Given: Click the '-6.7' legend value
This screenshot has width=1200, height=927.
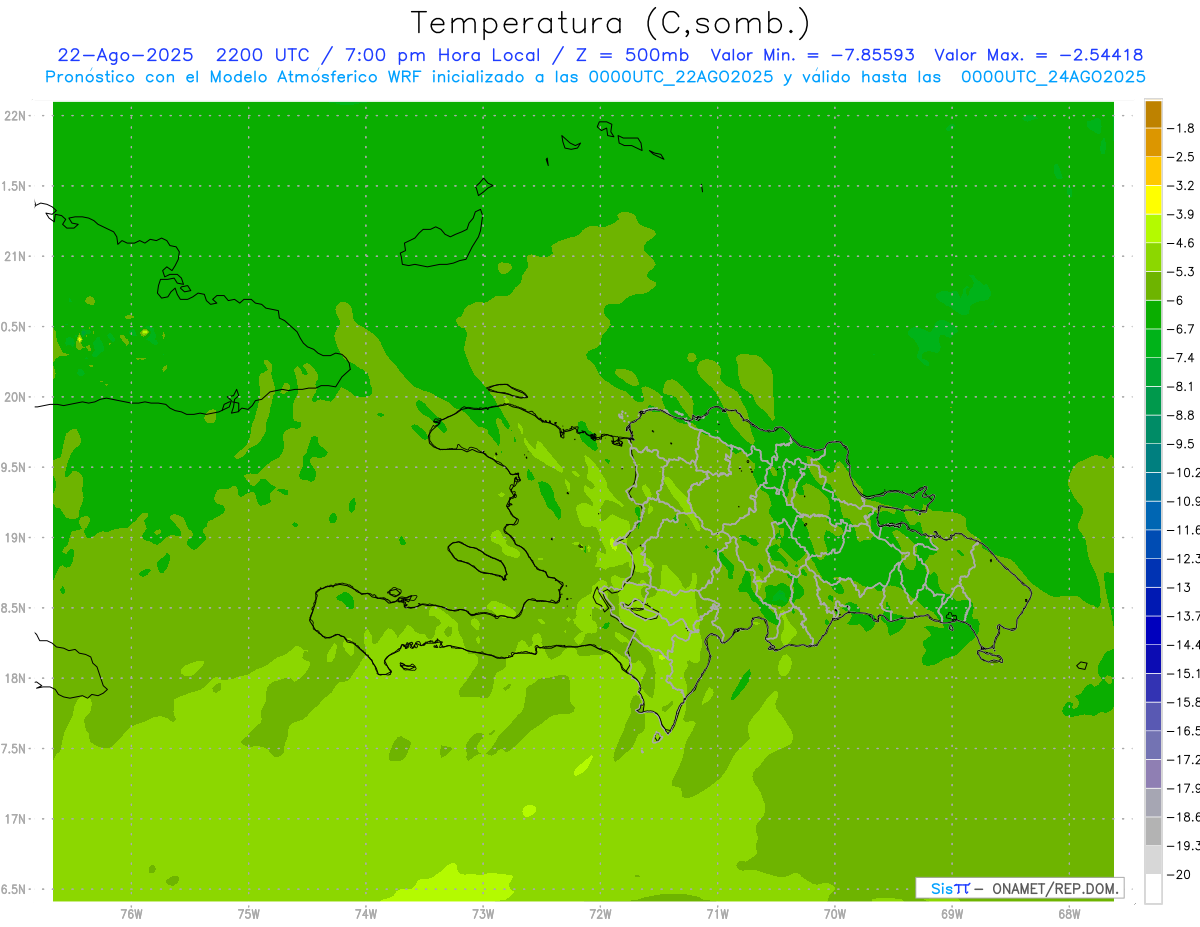Looking at the screenshot, I should pos(1181,329).
